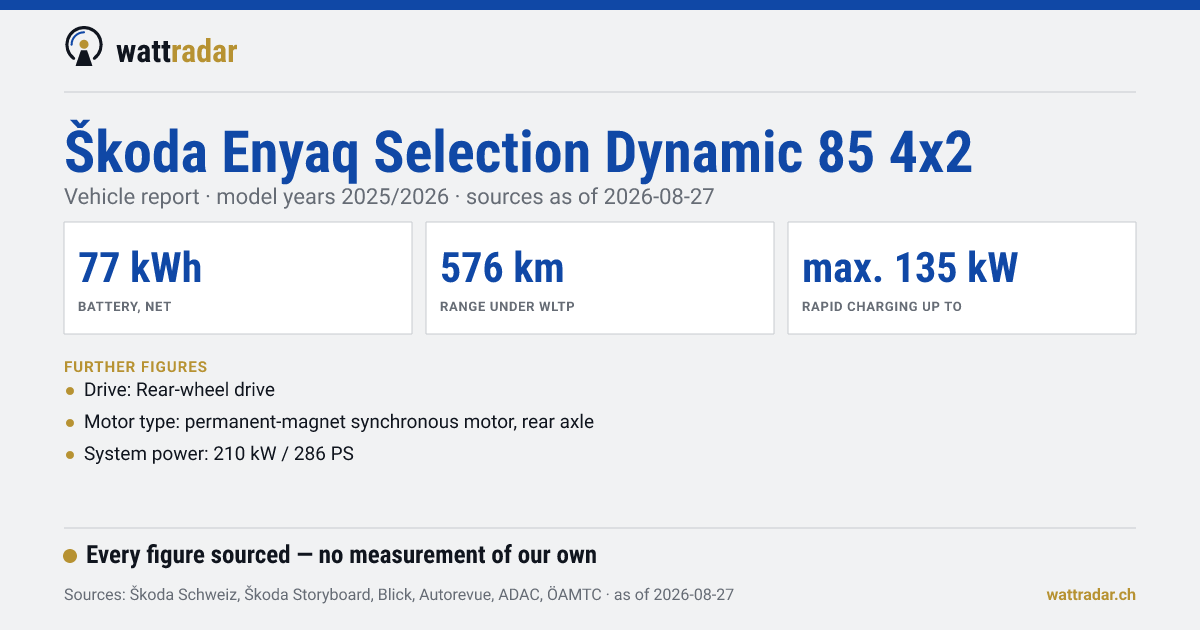Click the BATTERY, NET label

click(x=125, y=307)
